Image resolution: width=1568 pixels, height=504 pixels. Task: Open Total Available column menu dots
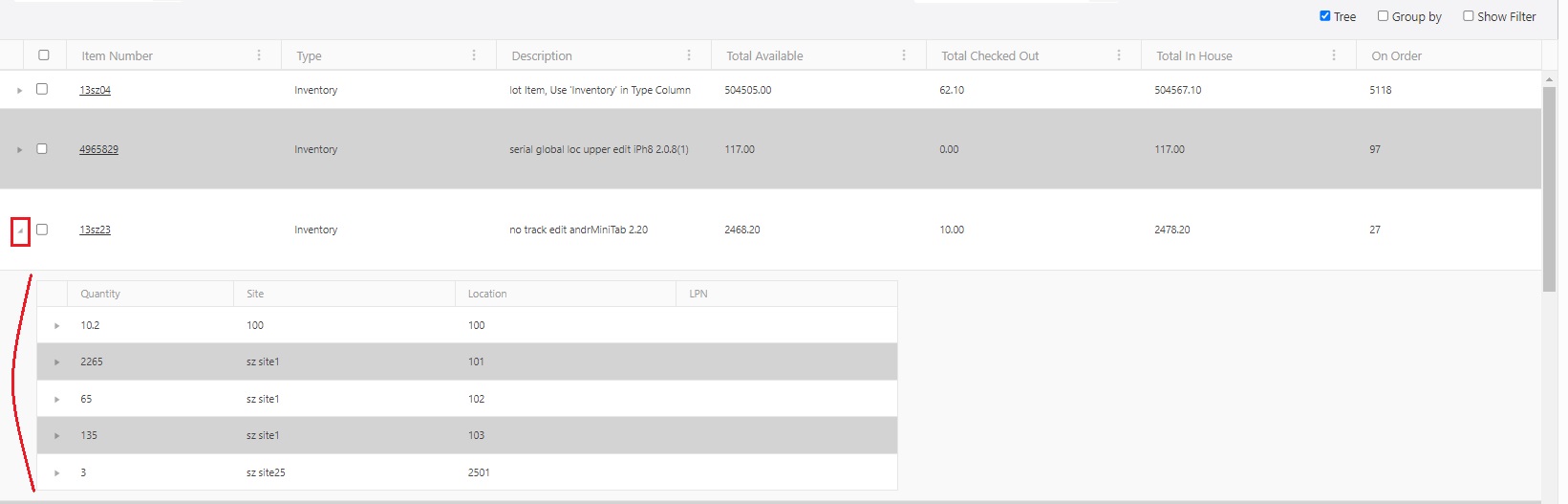(x=904, y=55)
